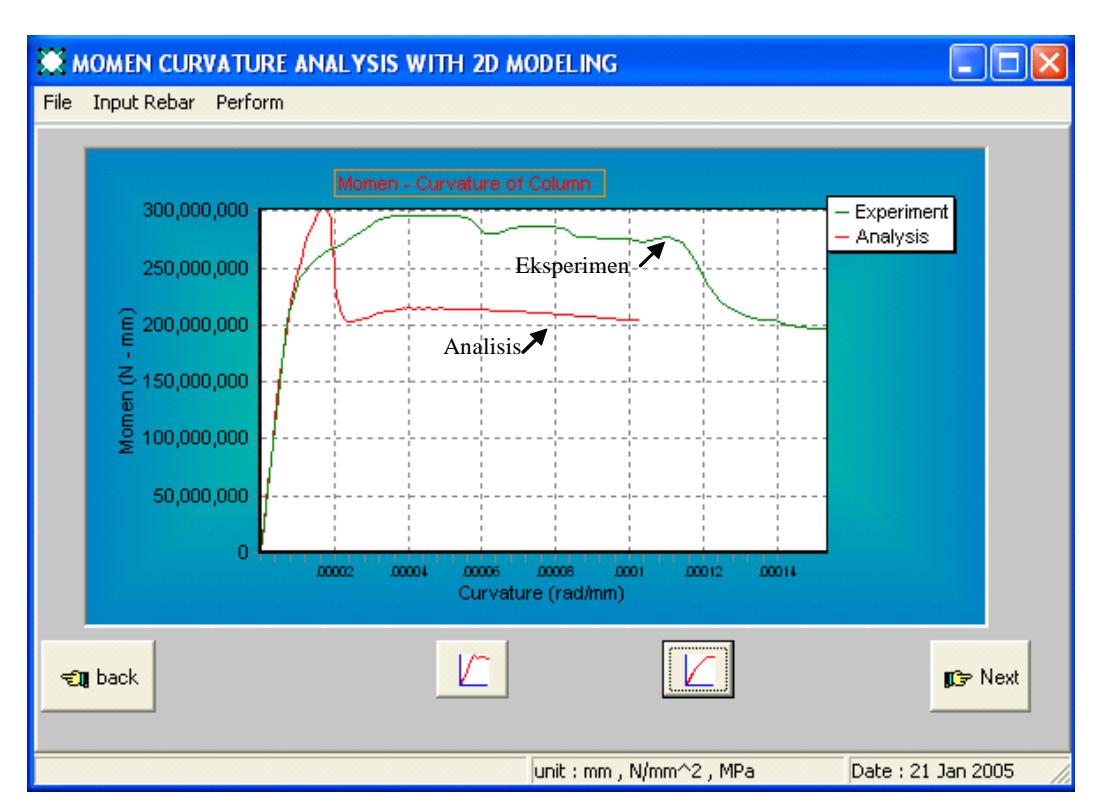Click the application icon in title bar

(x=51, y=63)
